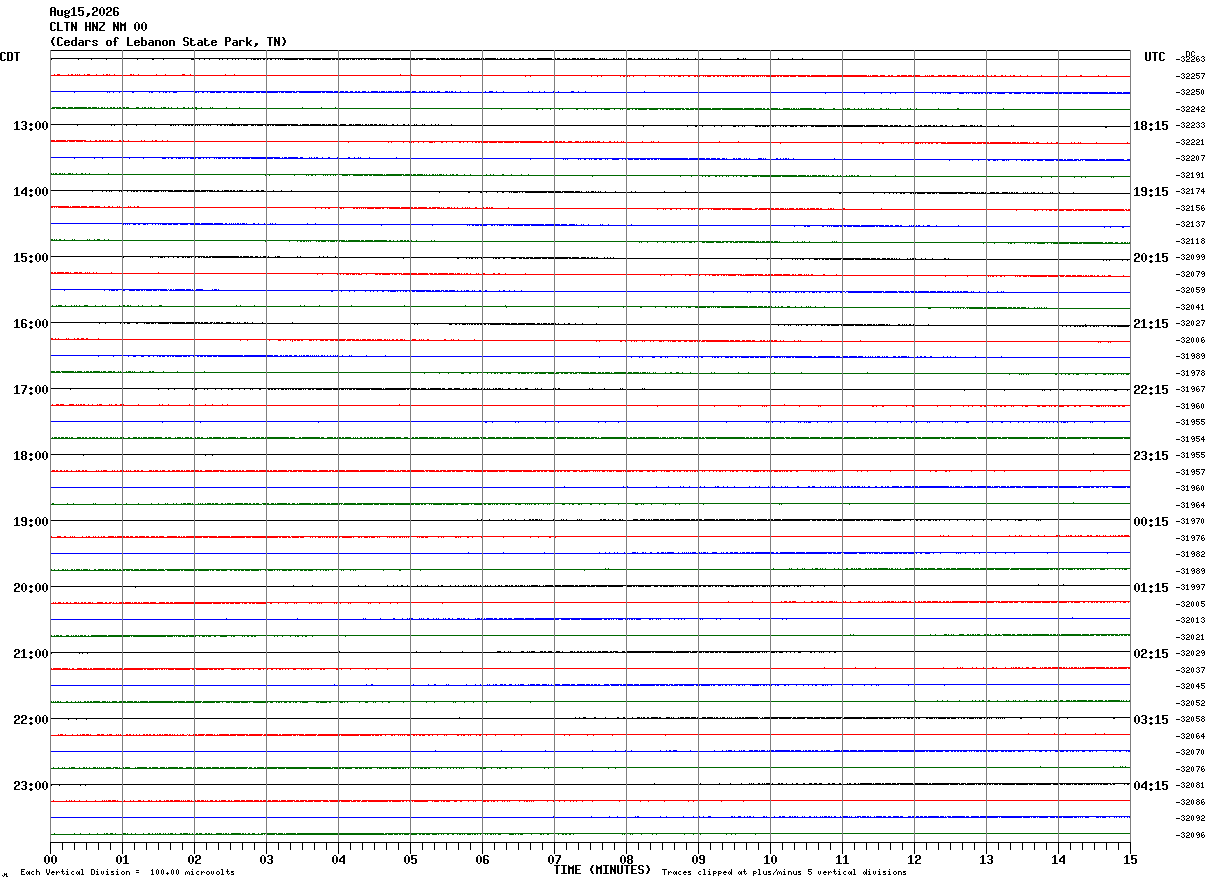This screenshot has width=1210, height=886.
Task: Click the CDT timezone label
Action: tap(10, 57)
